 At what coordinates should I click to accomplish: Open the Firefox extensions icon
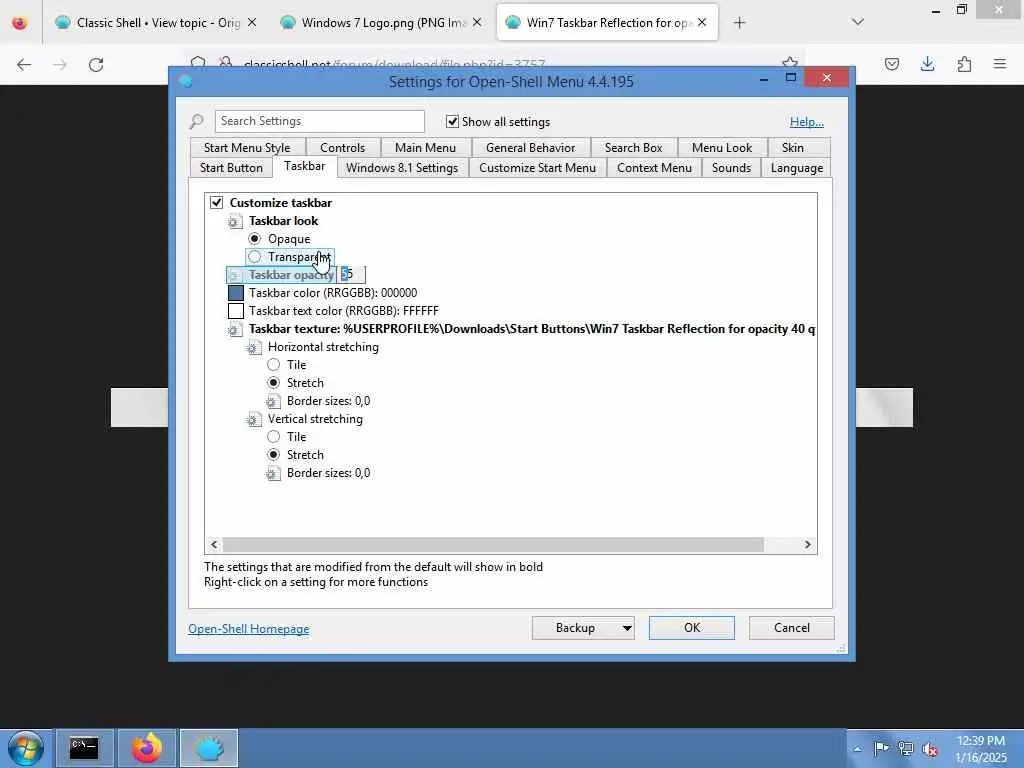[x=964, y=64]
